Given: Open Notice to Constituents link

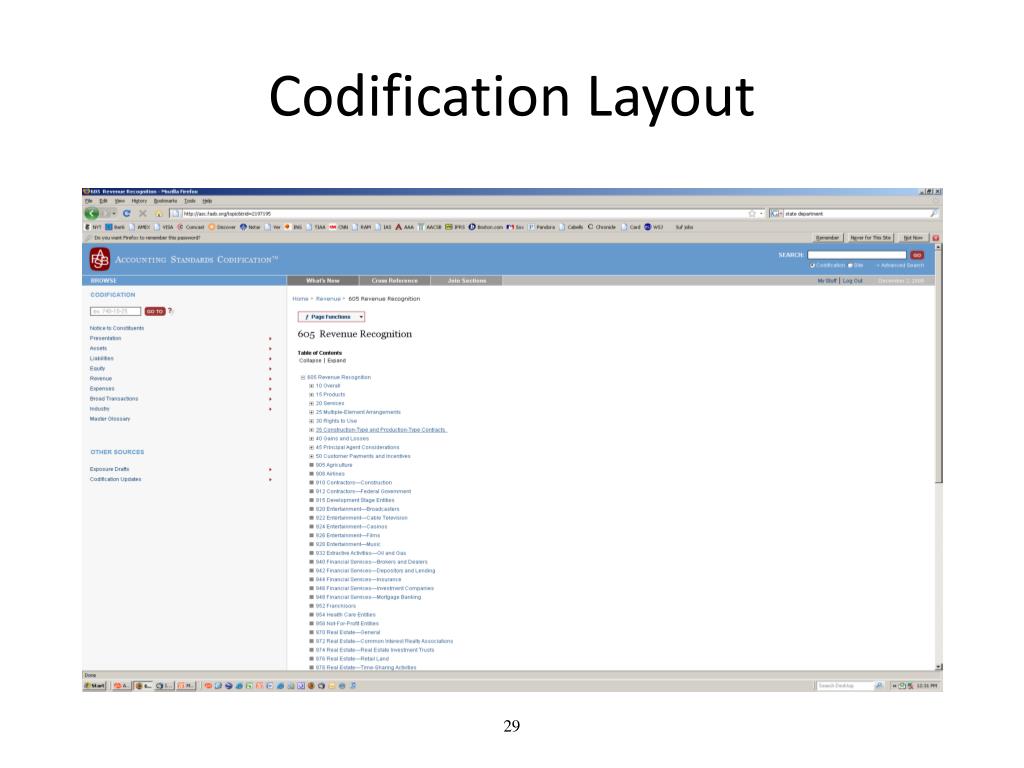Looking at the screenshot, I should (117, 328).
